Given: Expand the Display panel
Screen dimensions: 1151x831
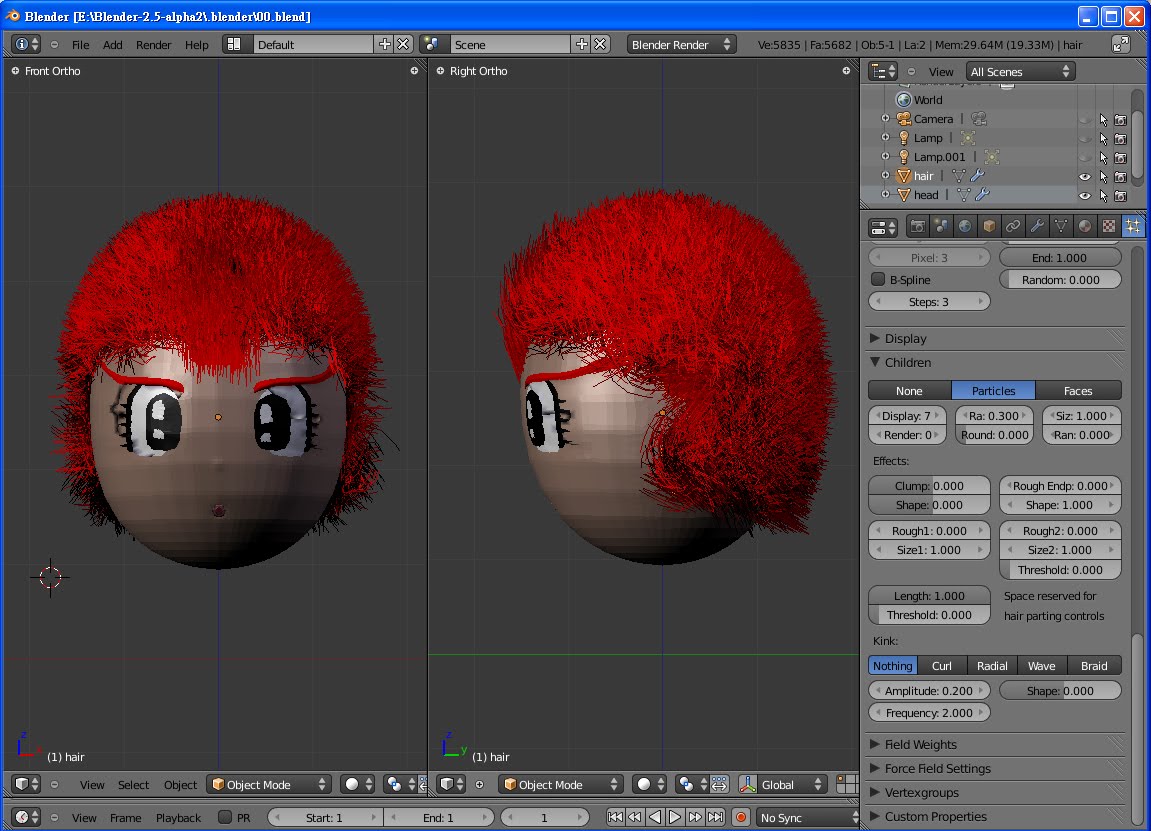Looking at the screenshot, I should click(x=875, y=338).
